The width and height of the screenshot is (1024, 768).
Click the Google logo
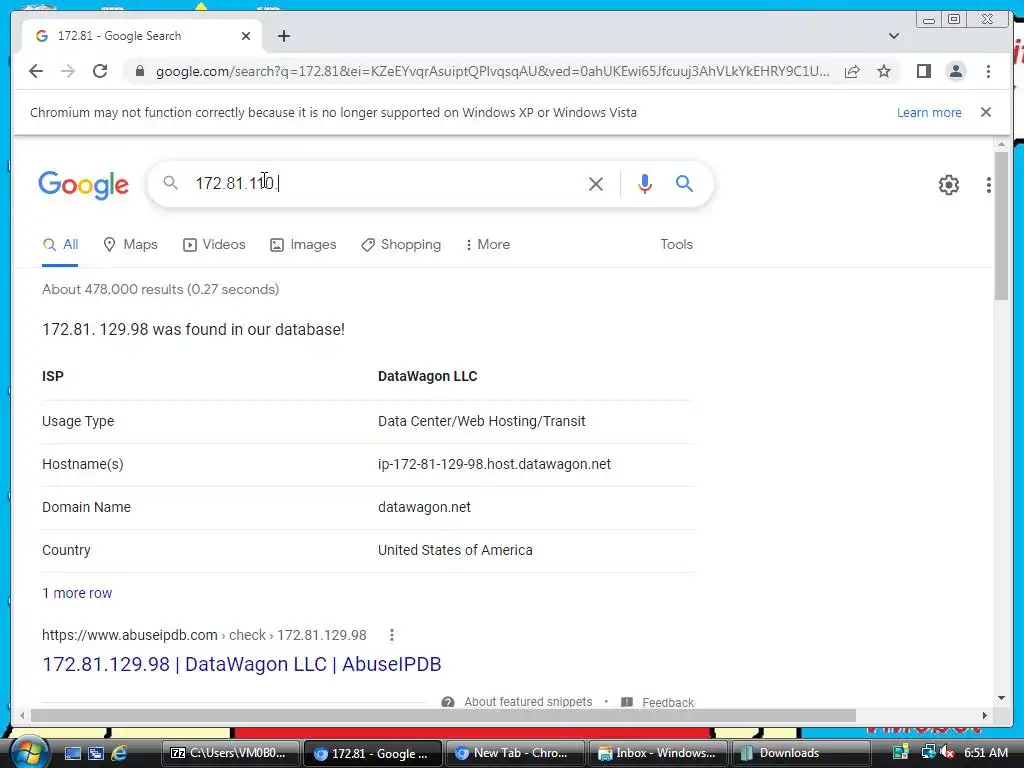coord(84,185)
